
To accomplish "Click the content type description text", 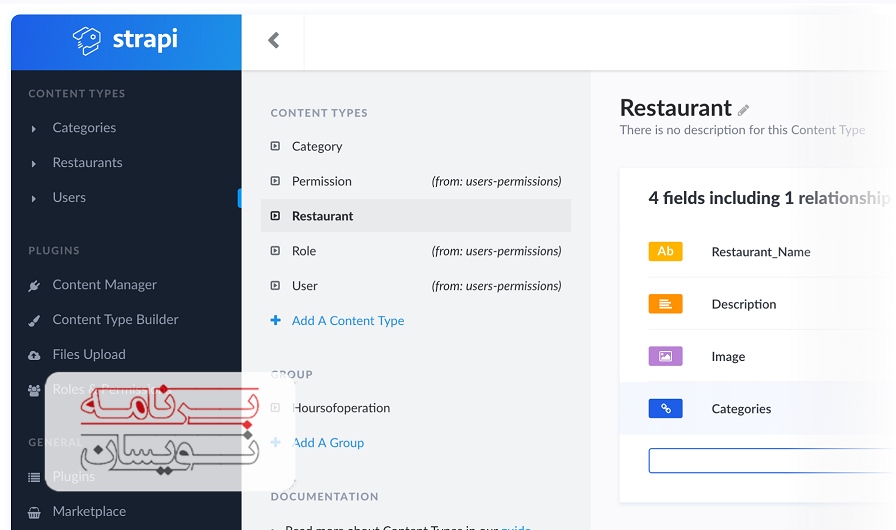I will pyautogui.click(x=742, y=130).
